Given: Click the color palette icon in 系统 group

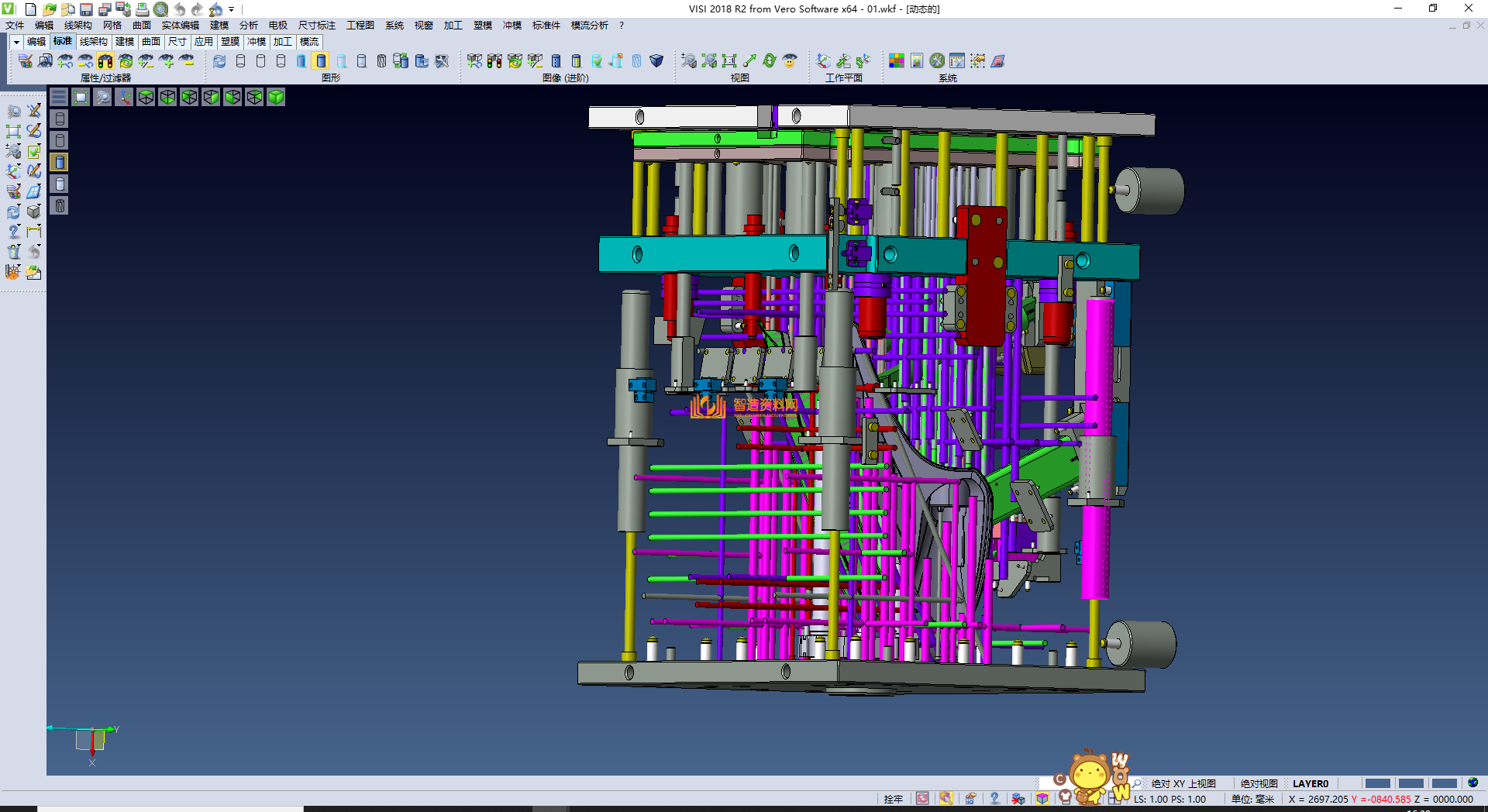Looking at the screenshot, I should point(897,61).
